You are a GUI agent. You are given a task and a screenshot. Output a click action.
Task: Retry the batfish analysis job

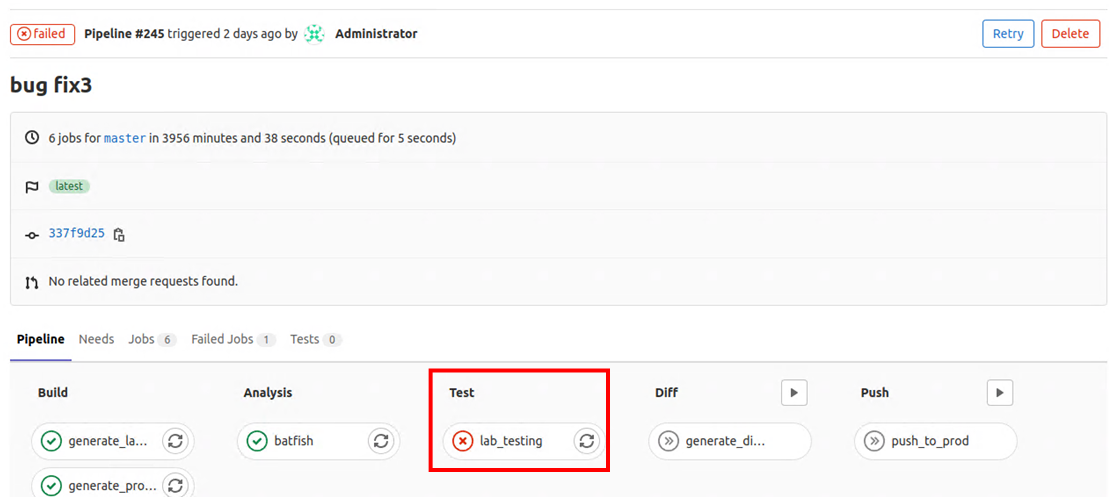pos(380,440)
